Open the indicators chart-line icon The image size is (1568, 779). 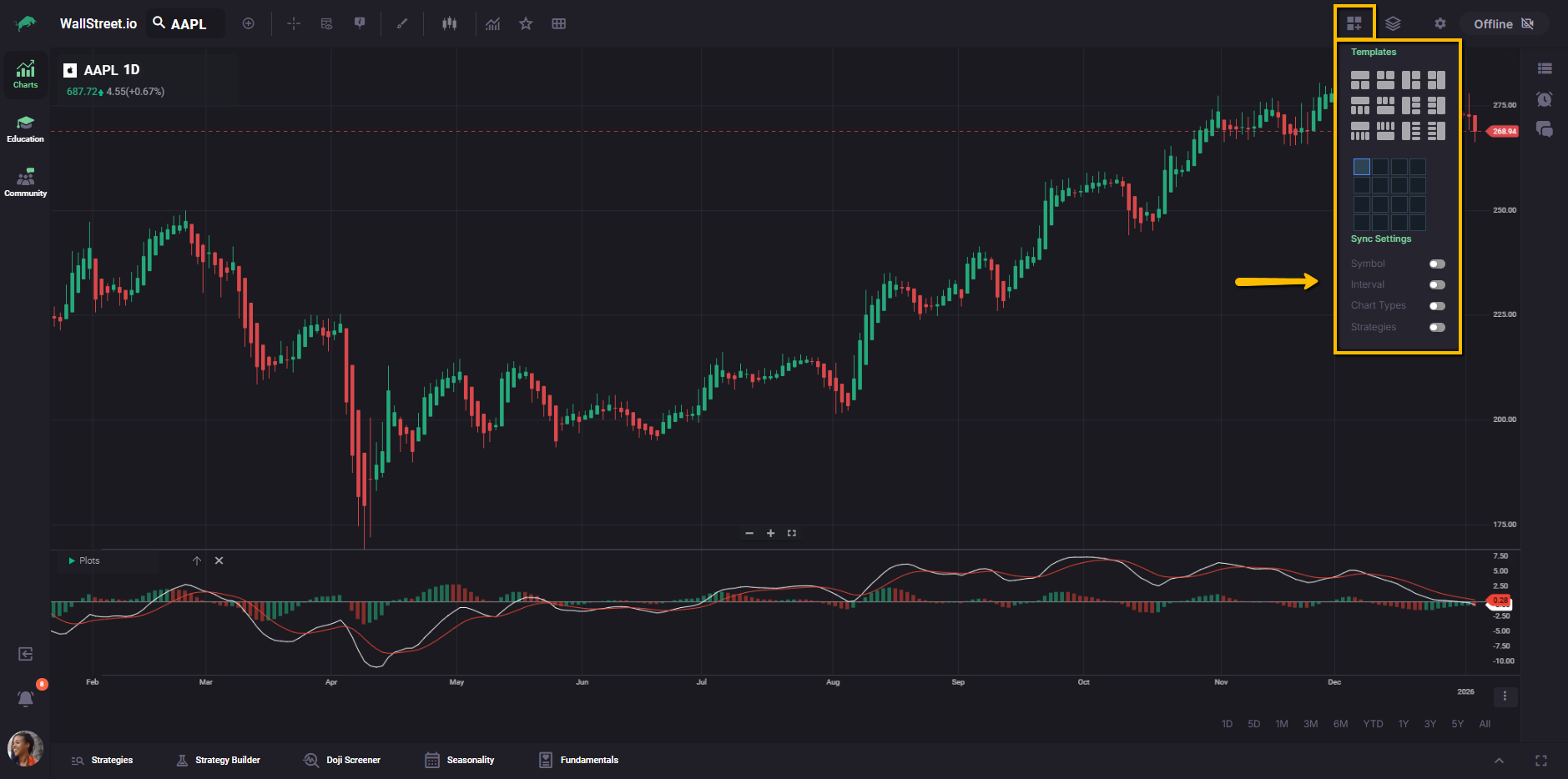point(493,23)
